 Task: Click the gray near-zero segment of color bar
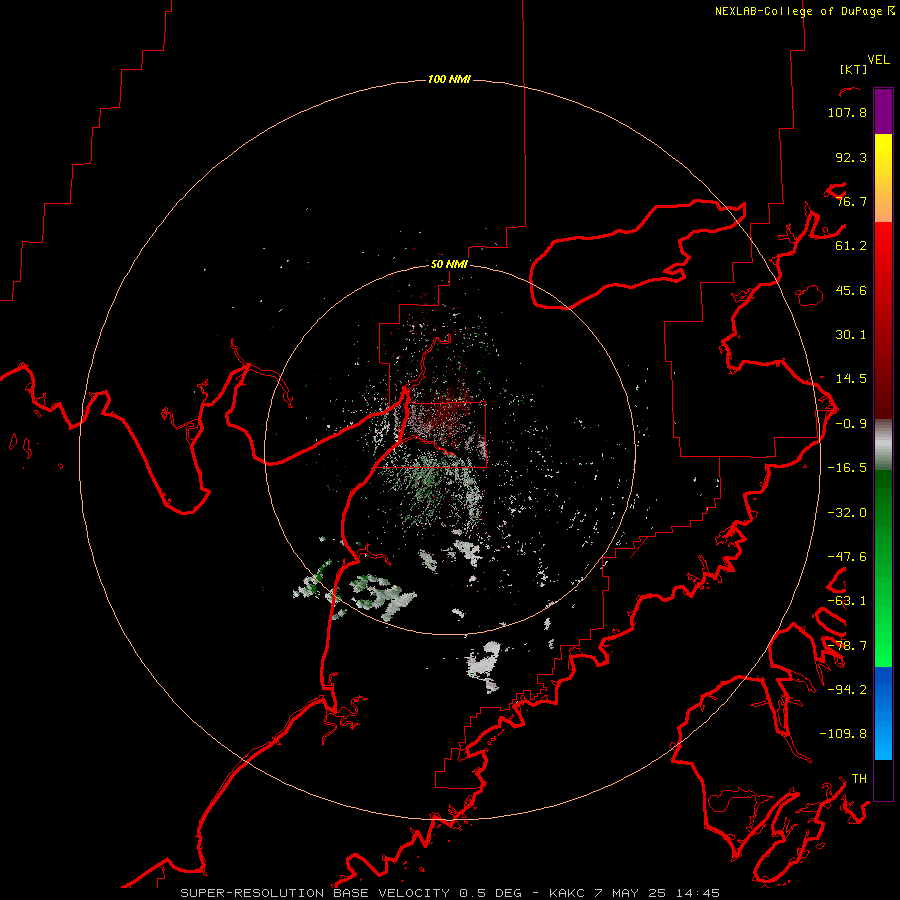(883, 444)
